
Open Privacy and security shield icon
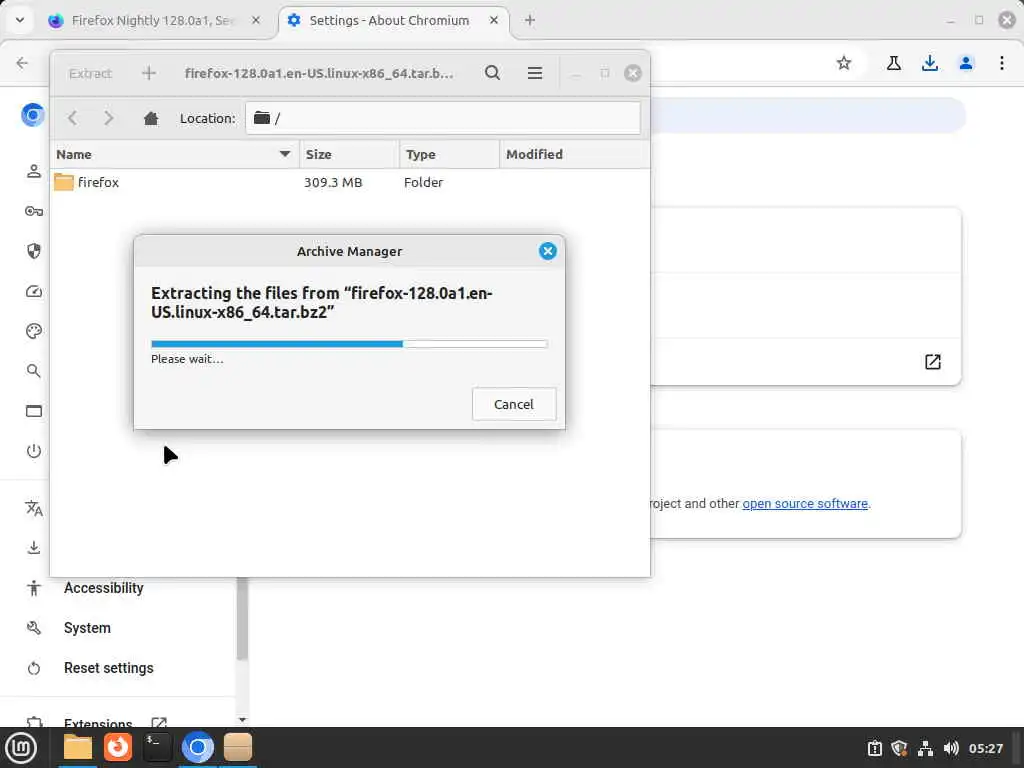coord(34,251)
